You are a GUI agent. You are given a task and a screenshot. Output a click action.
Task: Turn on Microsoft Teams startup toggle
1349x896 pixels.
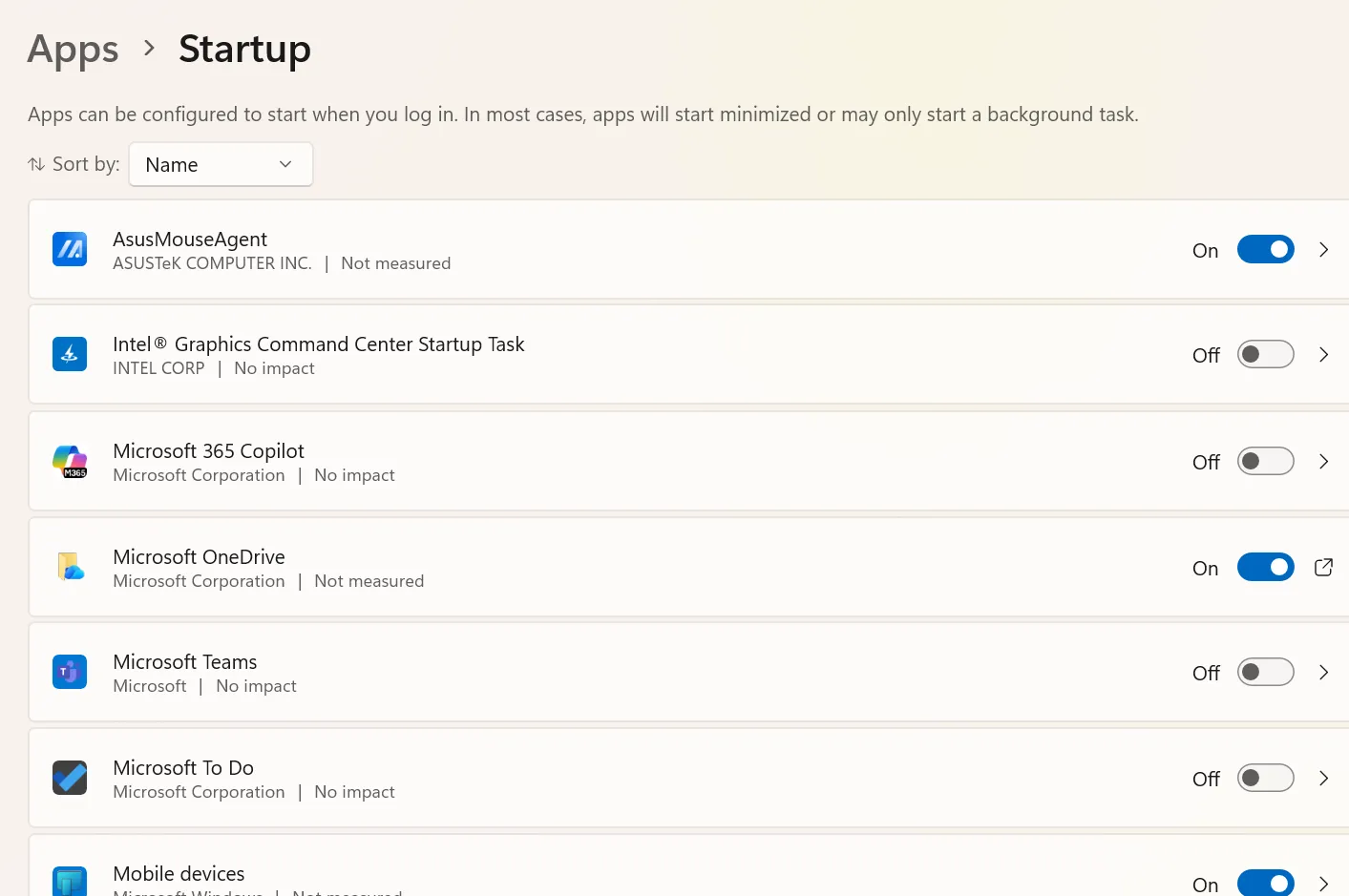point(1266,672)
